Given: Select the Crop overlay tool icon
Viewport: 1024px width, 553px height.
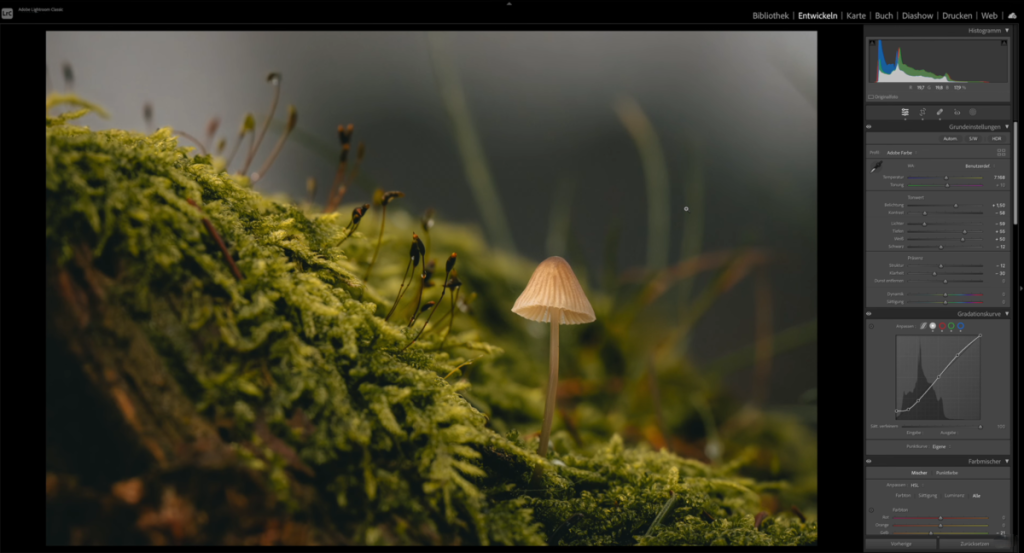Looking at the screenshot, I should click(923, 112).
